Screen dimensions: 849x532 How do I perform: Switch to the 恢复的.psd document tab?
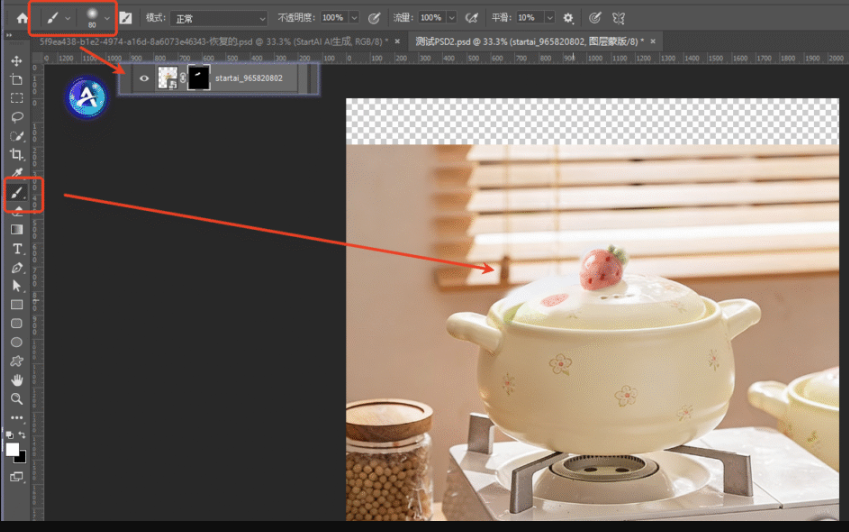click(x=210, y=42)
